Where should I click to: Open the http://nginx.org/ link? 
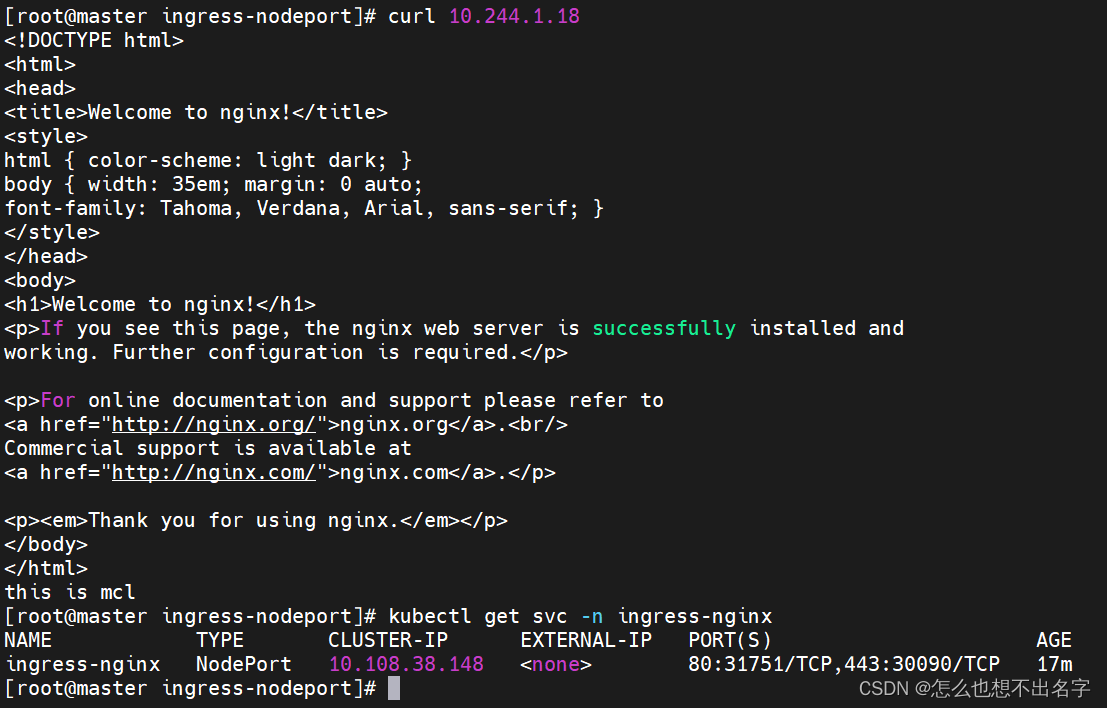(214, 424)
